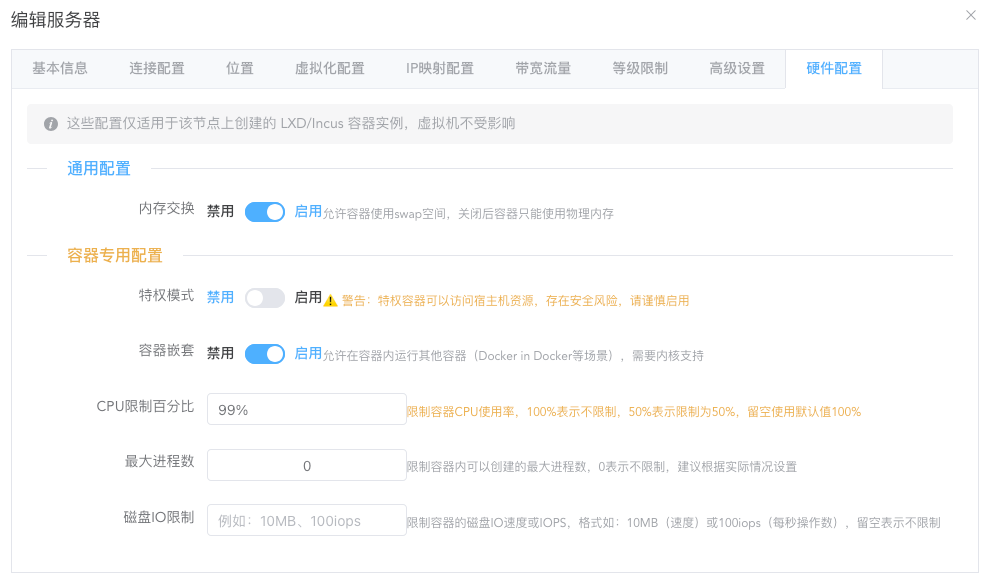
Task: Select the 等级限制 tab
Action: pyautogui.click(x=640, y=69)
